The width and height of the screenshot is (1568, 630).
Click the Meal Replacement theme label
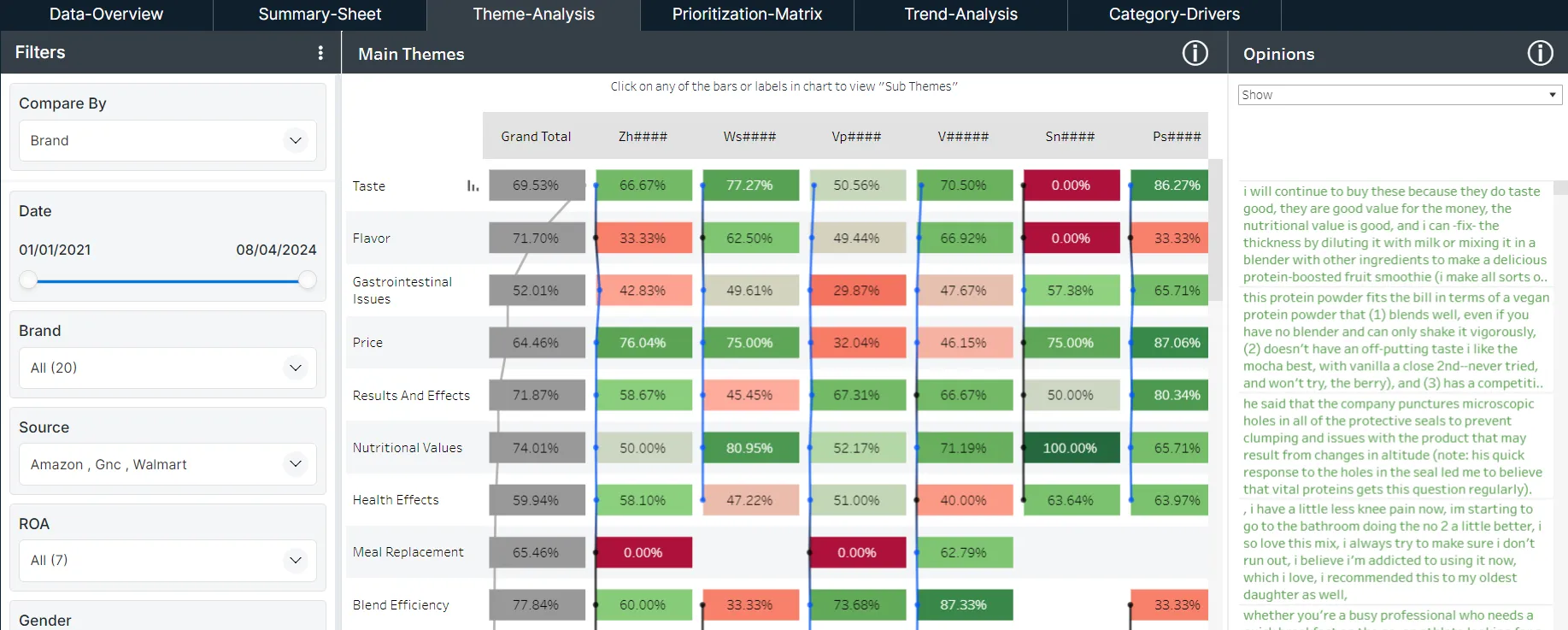(x=408, y=552)
